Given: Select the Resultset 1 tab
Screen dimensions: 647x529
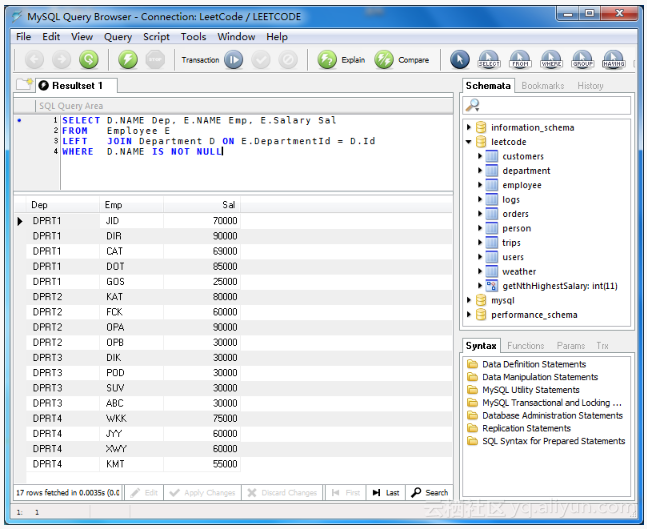Looking at the screenshot, I should 77,85.
